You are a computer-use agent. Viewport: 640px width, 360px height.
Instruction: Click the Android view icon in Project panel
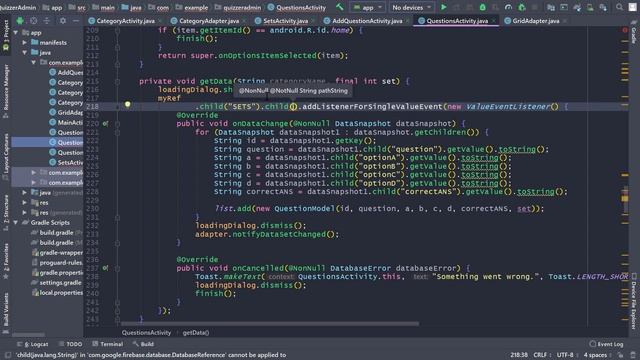coord(20,20)
